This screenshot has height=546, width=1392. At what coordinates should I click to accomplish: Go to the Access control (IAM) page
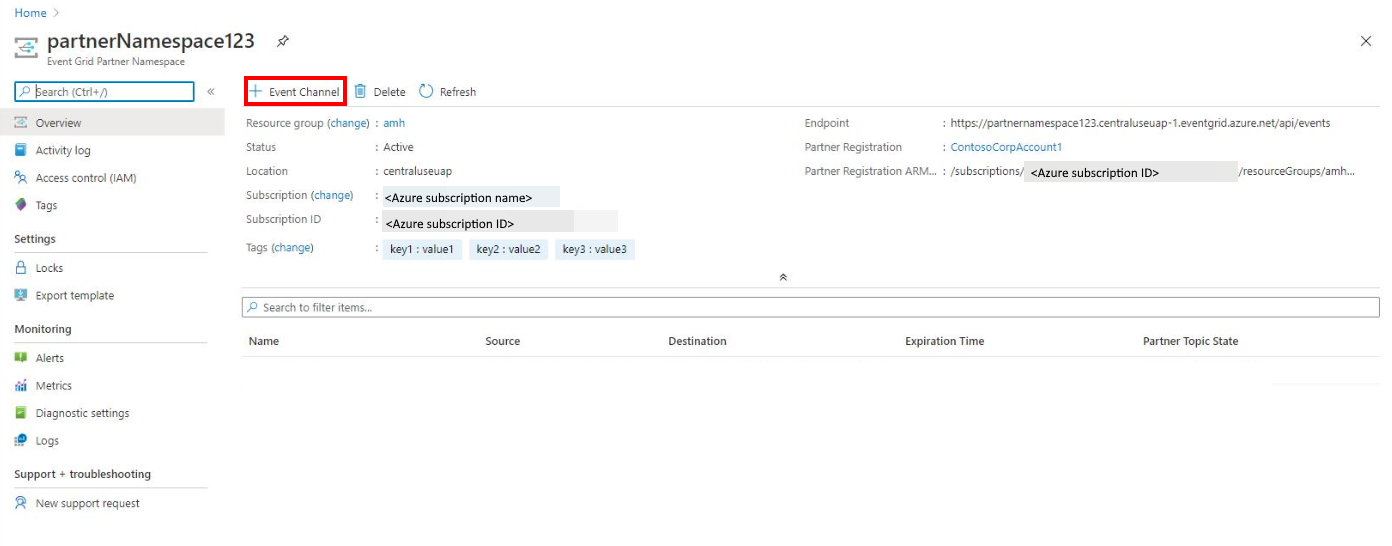pos(112,178)
